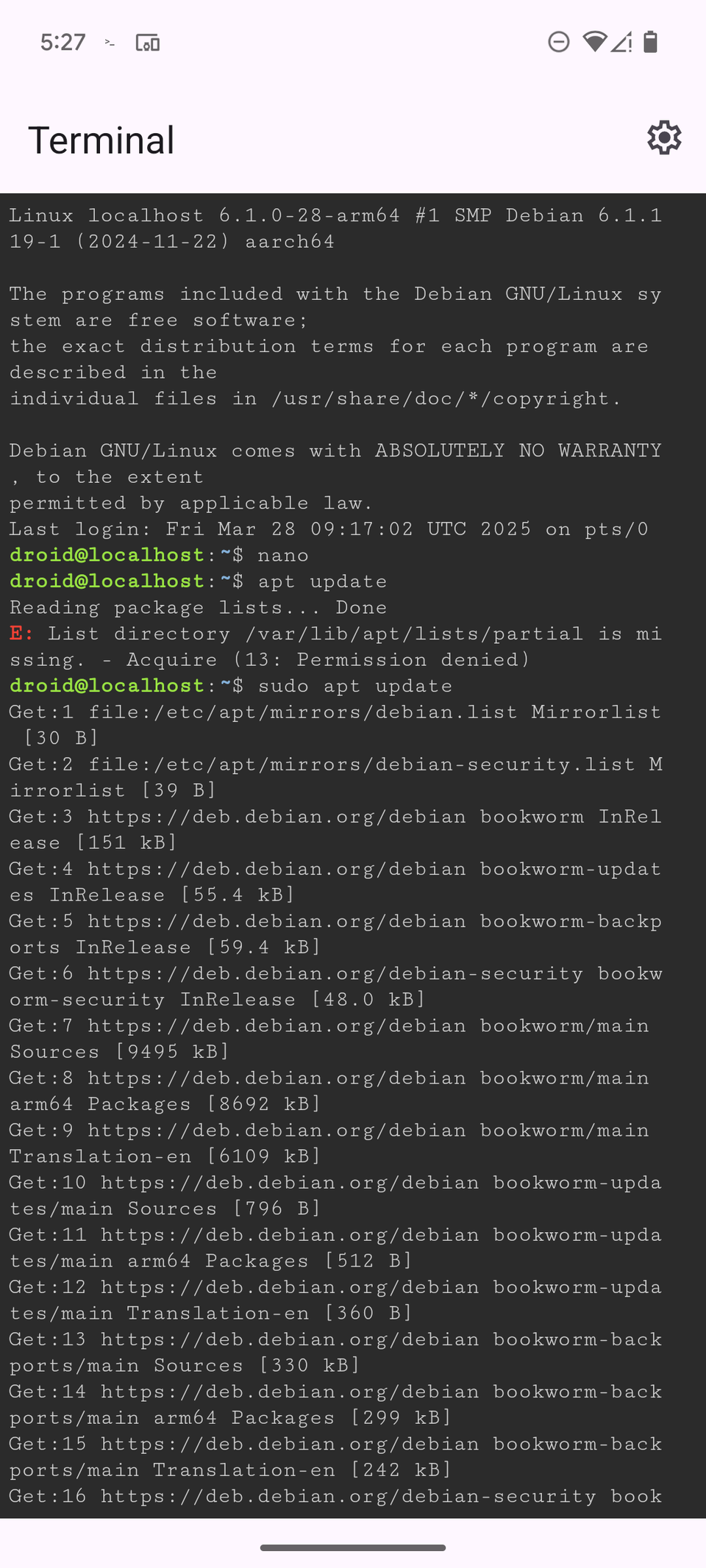Viewport: 706px width, 1568px height.
Task: Tap the cellular signal icon with exclamation
Action: click(x=622, y=43)
